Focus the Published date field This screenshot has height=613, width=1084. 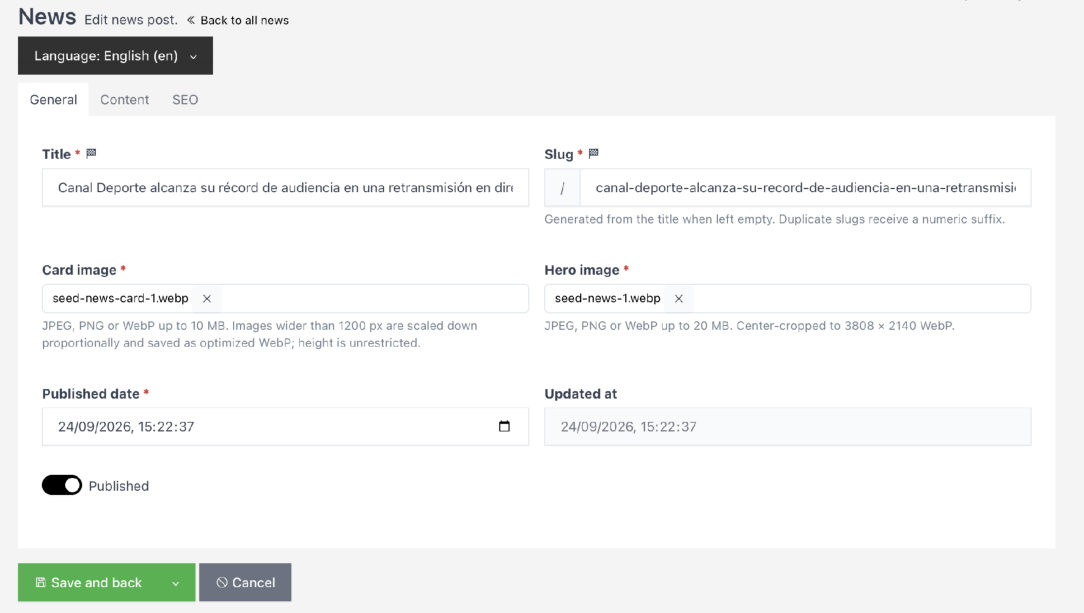[x=286, y=426]
